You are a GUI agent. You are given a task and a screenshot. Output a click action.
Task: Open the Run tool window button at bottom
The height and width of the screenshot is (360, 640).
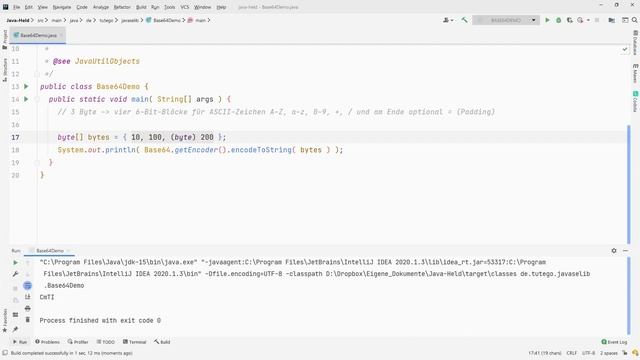pos(20,342)
